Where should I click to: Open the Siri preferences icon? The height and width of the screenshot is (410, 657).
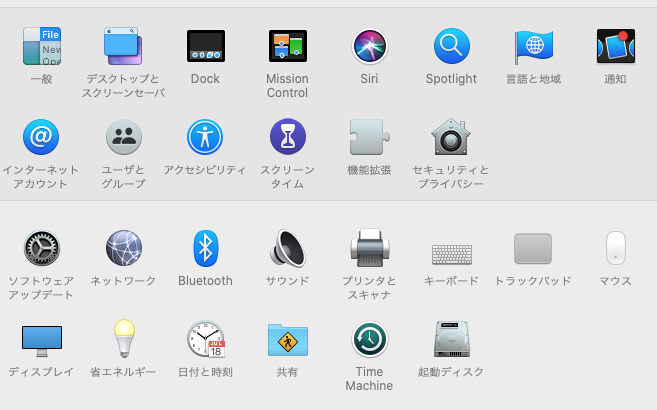[x=370, y=46]
